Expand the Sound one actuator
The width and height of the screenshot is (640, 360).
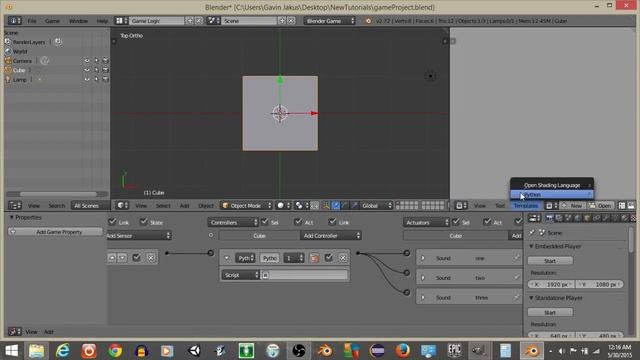[x=423, y=258]
